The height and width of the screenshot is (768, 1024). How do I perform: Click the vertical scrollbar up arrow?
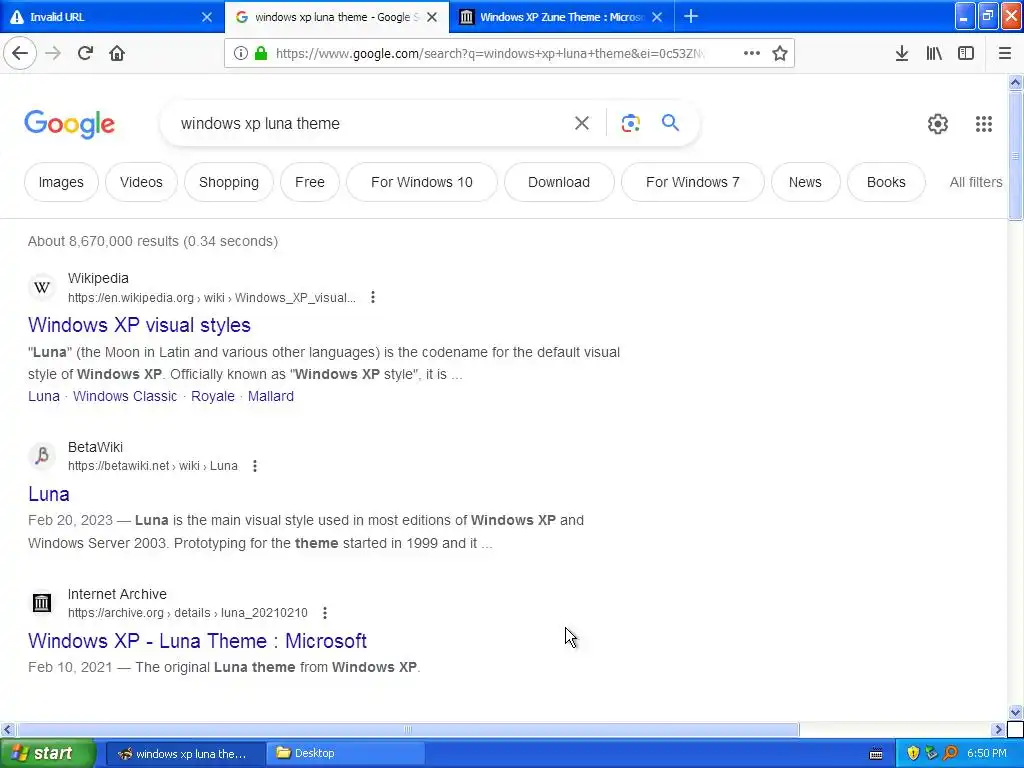pos(1016,82)
